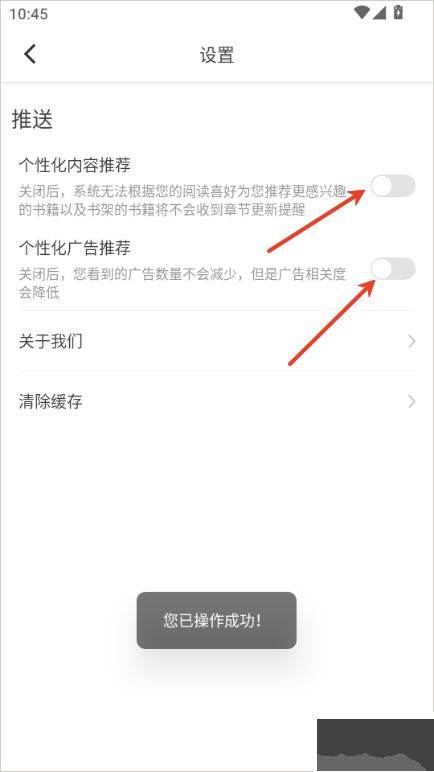Screen dimensions: 434x772
Task: Toggle 个性化广告推荐 switch
Action: click(393, 268)
